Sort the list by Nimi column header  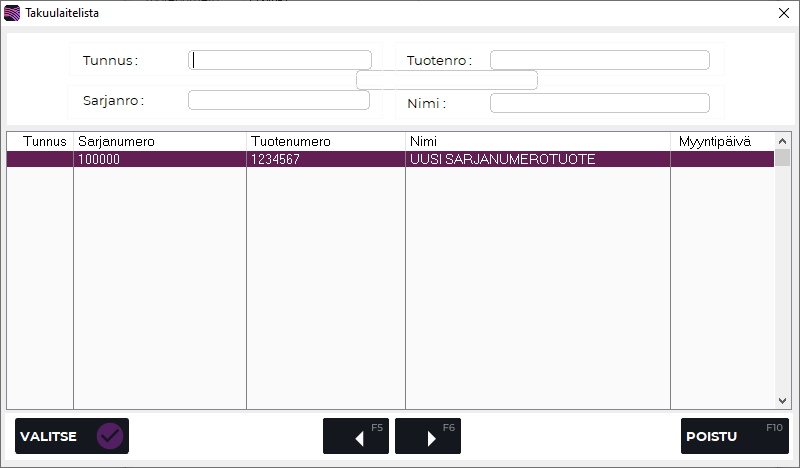tap(537, 141)
